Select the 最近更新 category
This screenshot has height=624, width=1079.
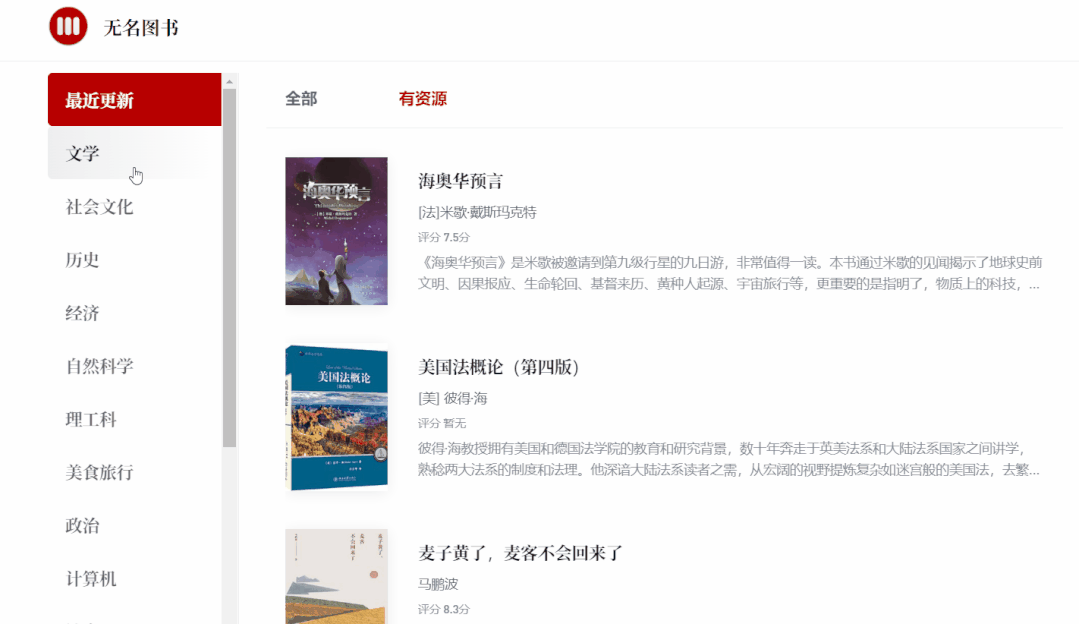click(x=135, y=100)
